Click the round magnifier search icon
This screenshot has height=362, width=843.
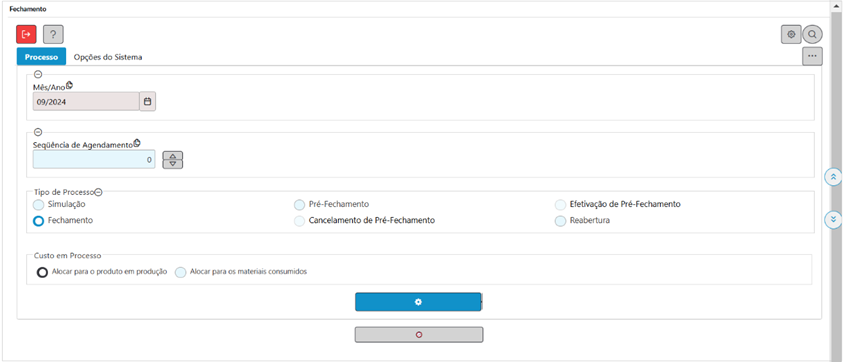click(x=812, y=34)
